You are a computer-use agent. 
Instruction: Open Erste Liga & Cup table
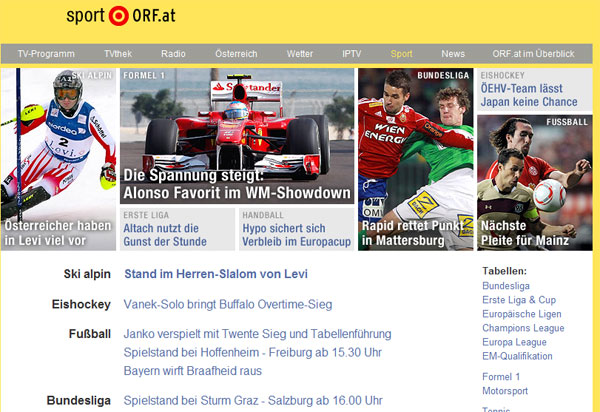pos(519,300)
